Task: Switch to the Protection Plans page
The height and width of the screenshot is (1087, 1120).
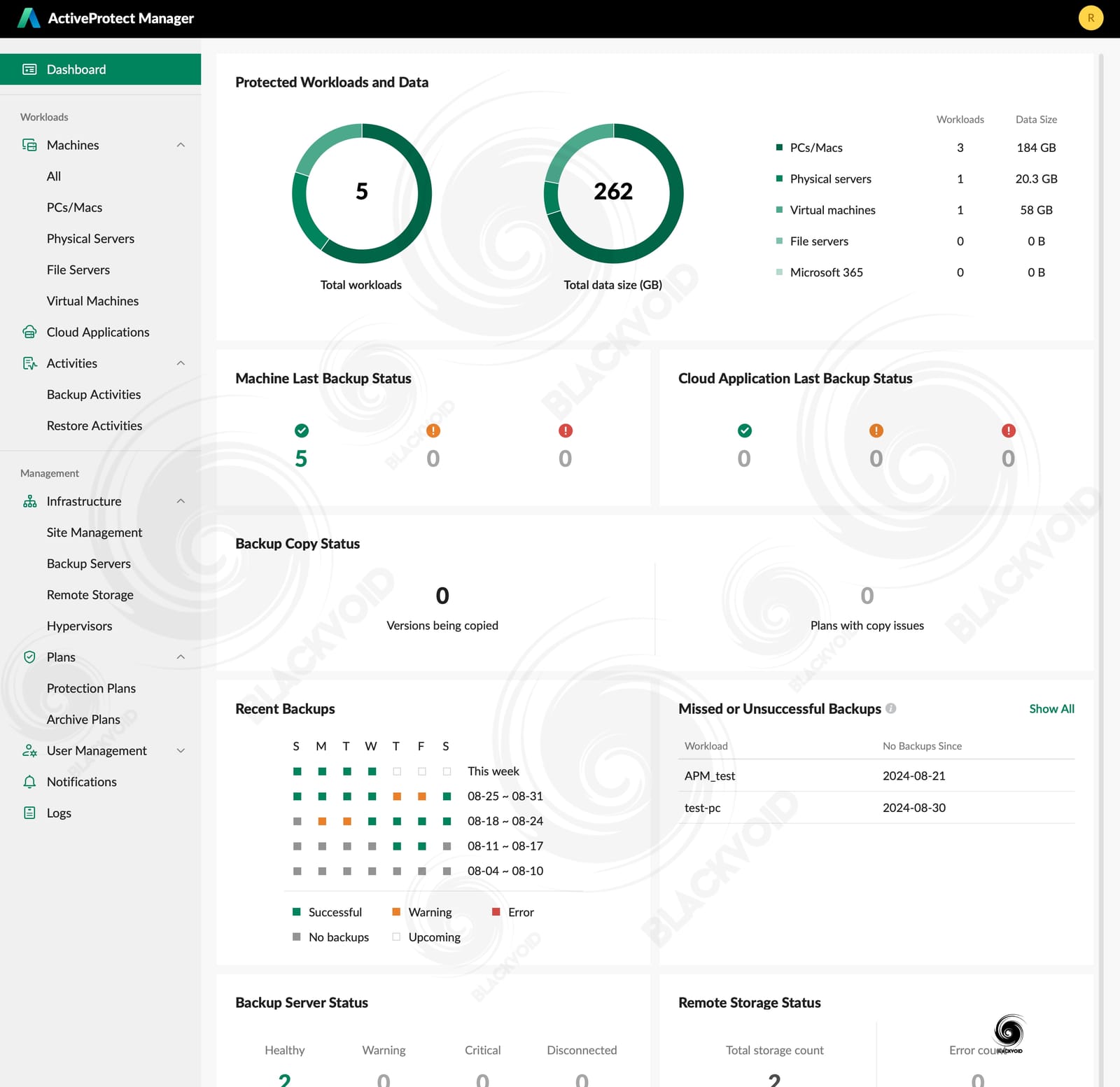Action: point(91,688)
